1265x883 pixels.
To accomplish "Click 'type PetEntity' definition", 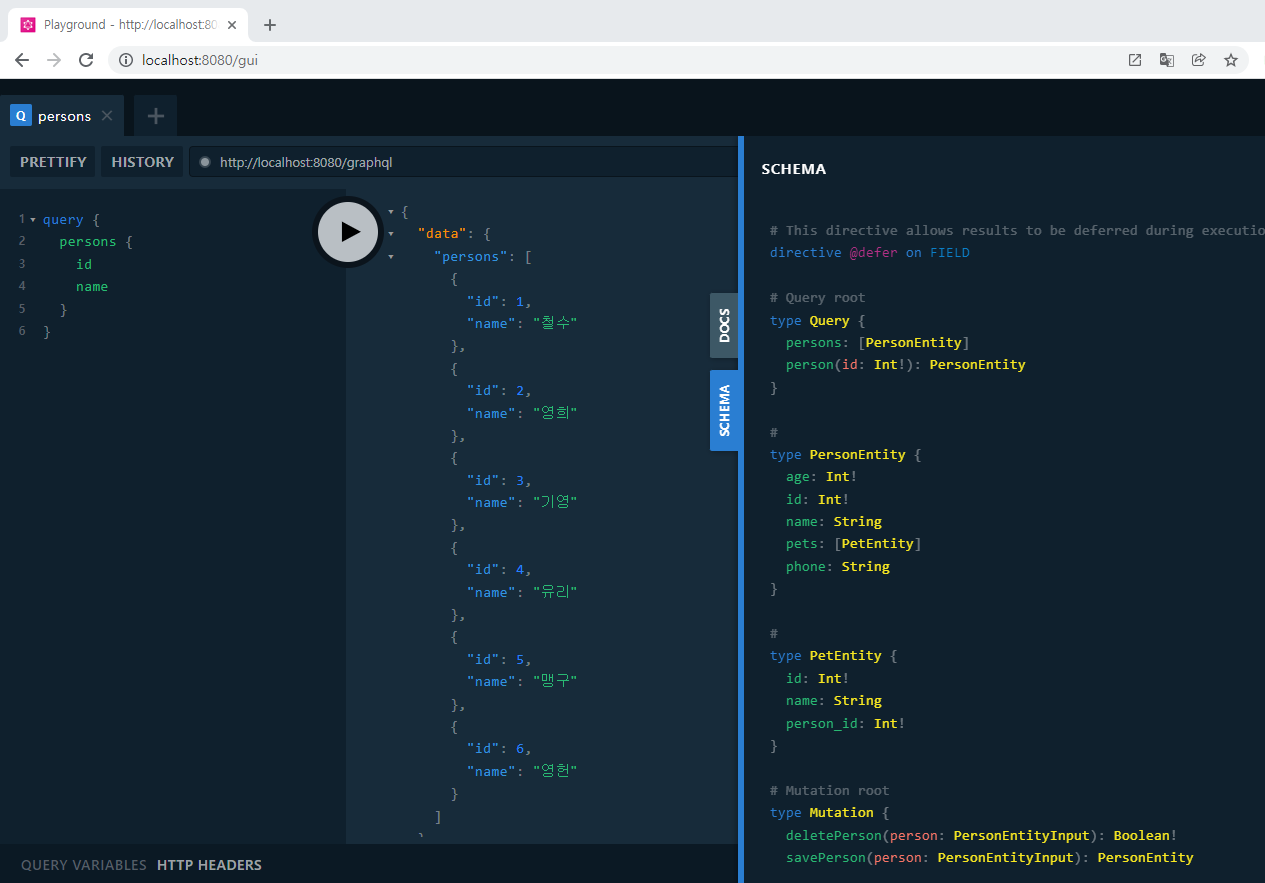I will point(826,656).
